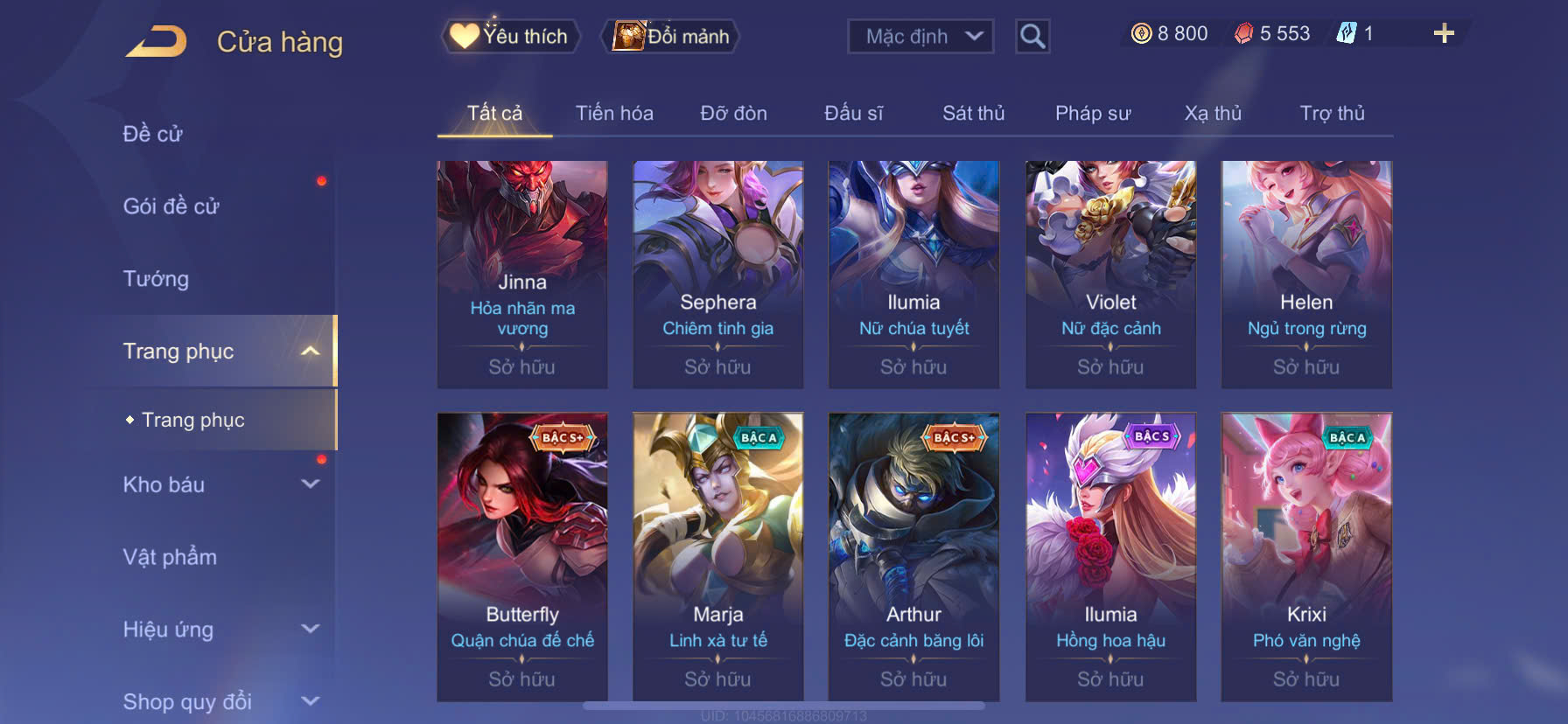Tap the blue voucher ticket icon
1568x724 pixels.
click(1346, 33)
